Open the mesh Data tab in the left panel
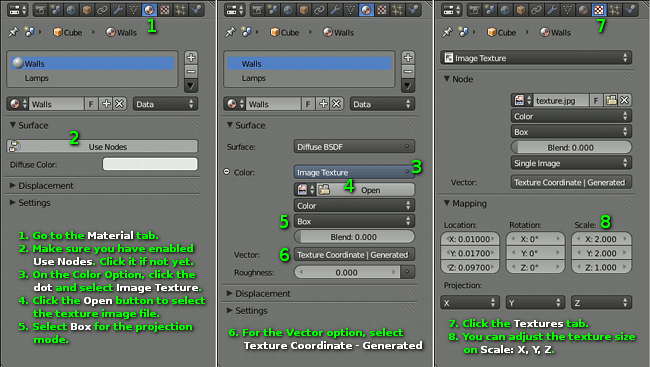The width and height of the screenshot is (650, 367). [133, 10]
